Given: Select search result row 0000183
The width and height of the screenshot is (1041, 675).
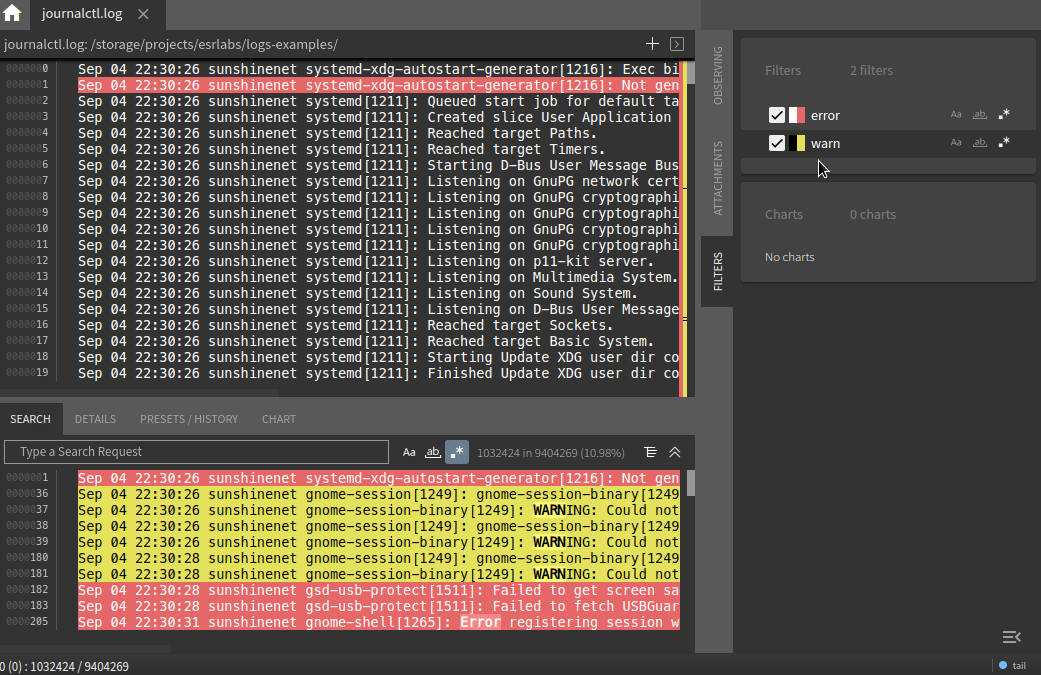Looking at the screenshot, I should (x=378, y=606).
